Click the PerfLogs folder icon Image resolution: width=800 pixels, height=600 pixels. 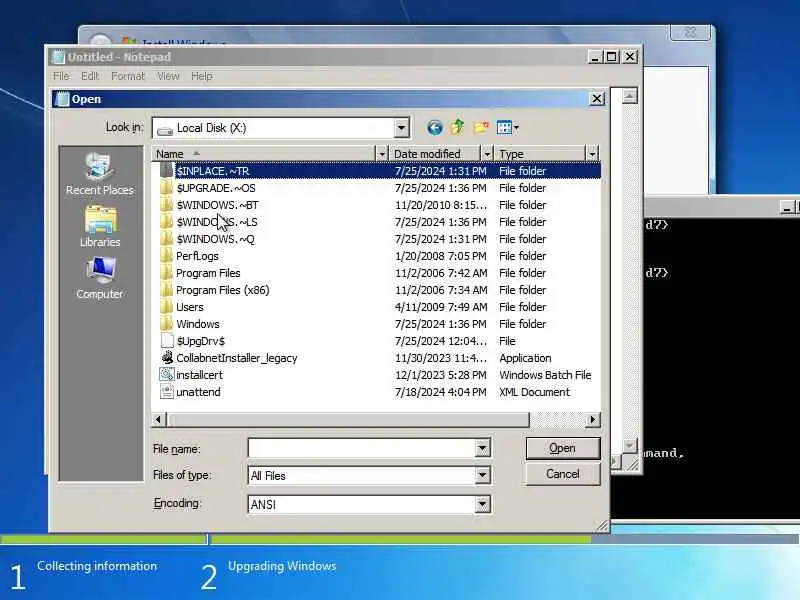click(166, 256)
